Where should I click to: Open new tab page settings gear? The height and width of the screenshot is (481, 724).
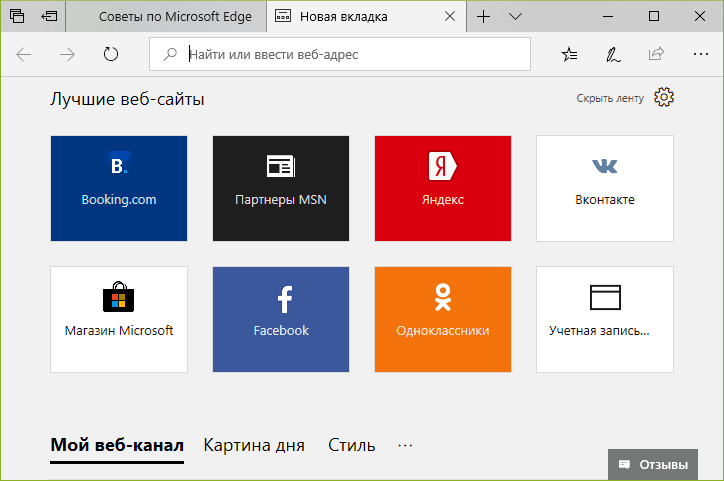pyautogui.click(x=664, y=97)
